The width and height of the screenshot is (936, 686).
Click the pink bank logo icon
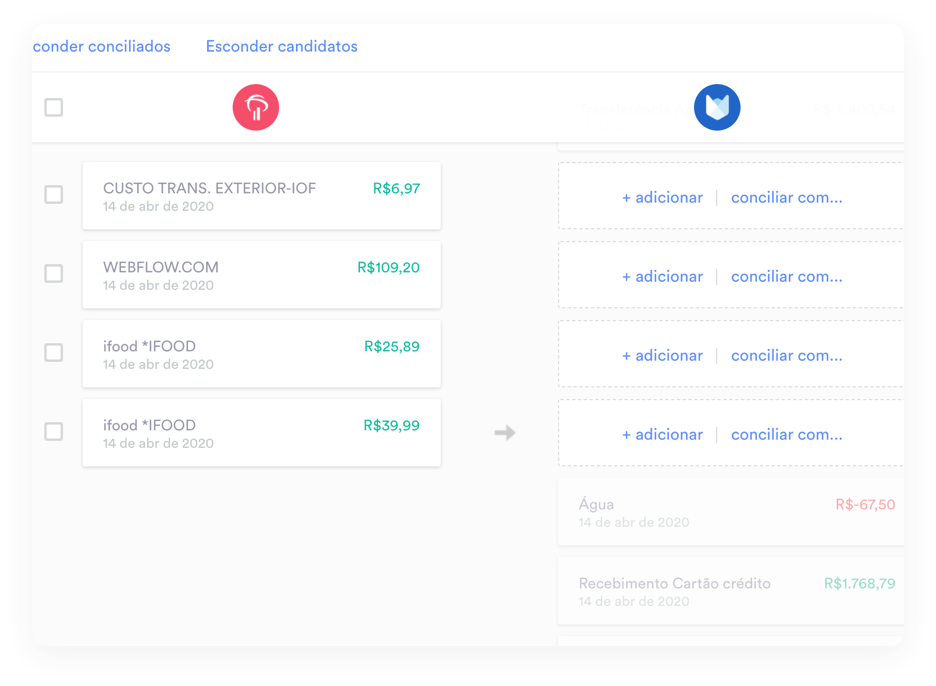[255, 107]
